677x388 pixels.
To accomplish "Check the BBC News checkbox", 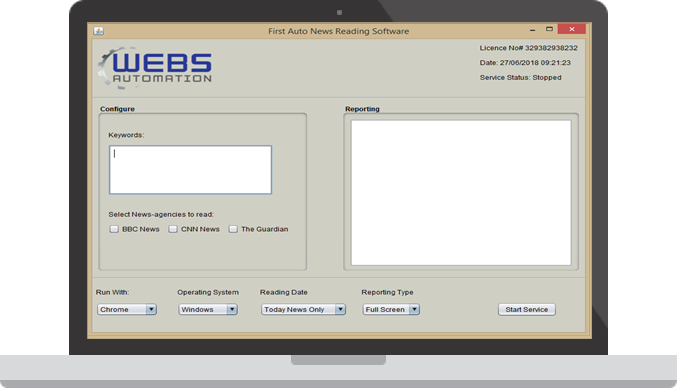I will click(114, 229).
